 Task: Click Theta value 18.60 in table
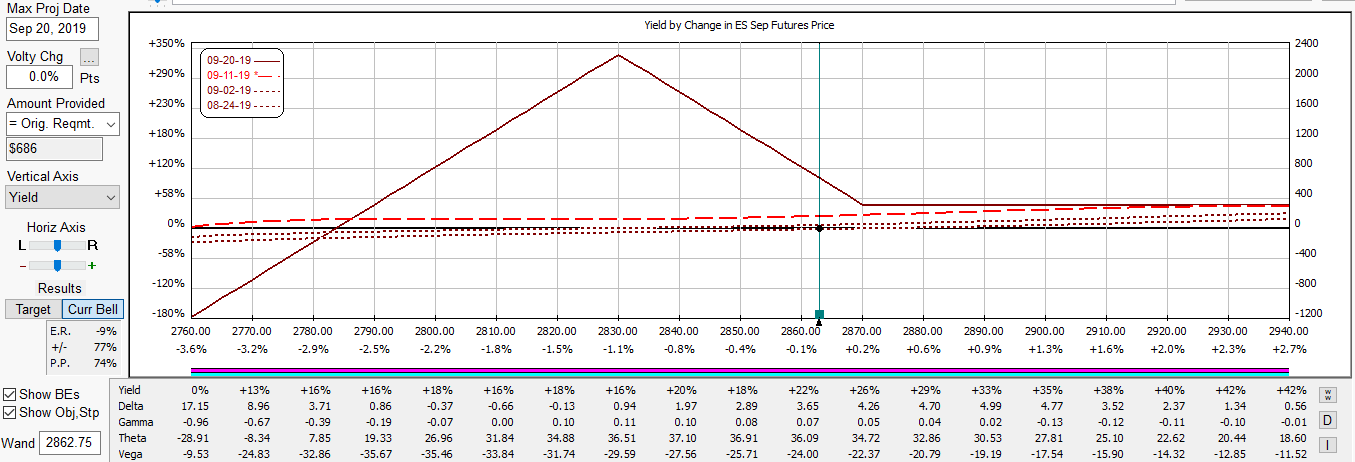(x=1291, y=438)
